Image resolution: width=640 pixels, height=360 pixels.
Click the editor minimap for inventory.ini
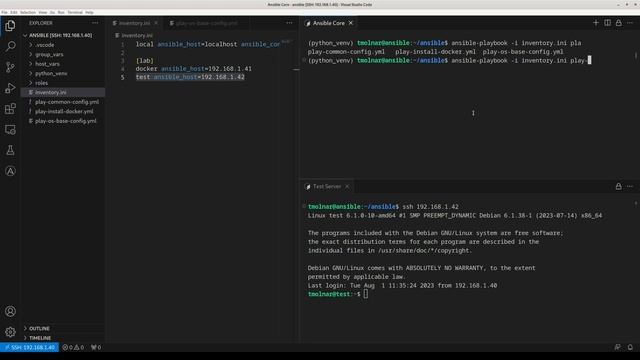287,42
